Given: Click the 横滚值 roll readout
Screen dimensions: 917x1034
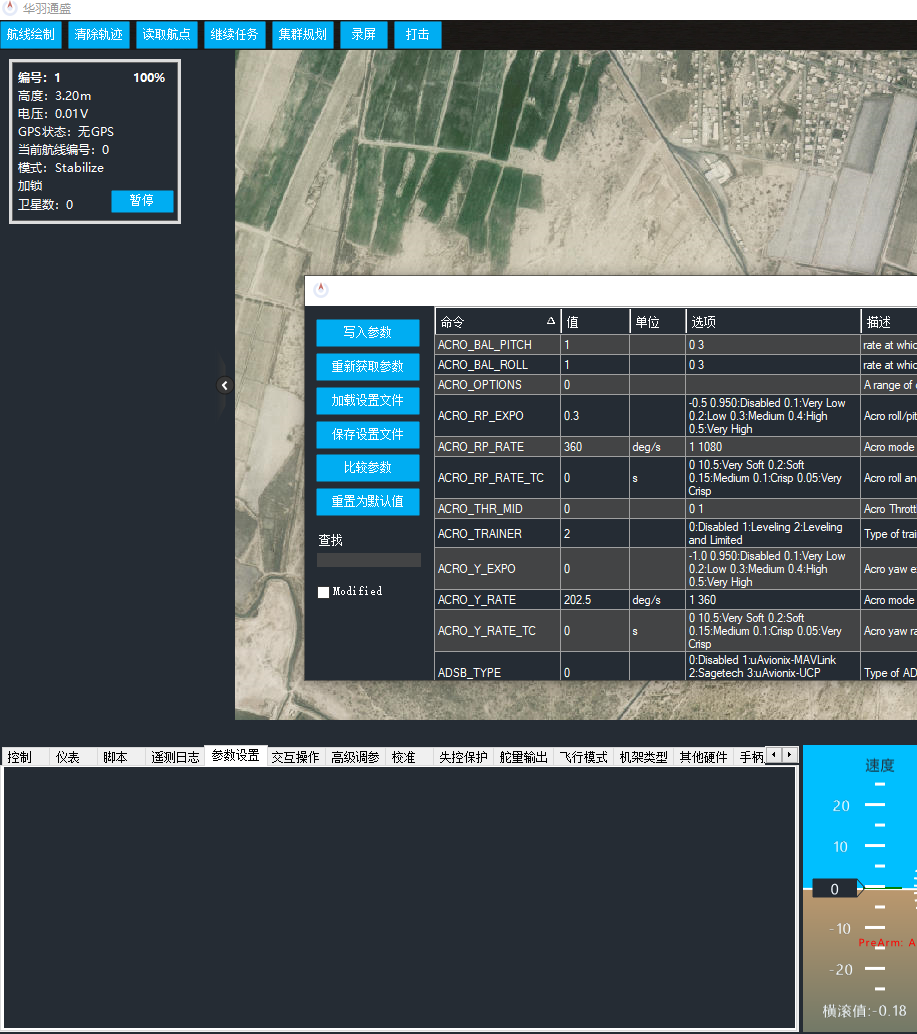Looking at the screenshot, I should coord(864,1011).
